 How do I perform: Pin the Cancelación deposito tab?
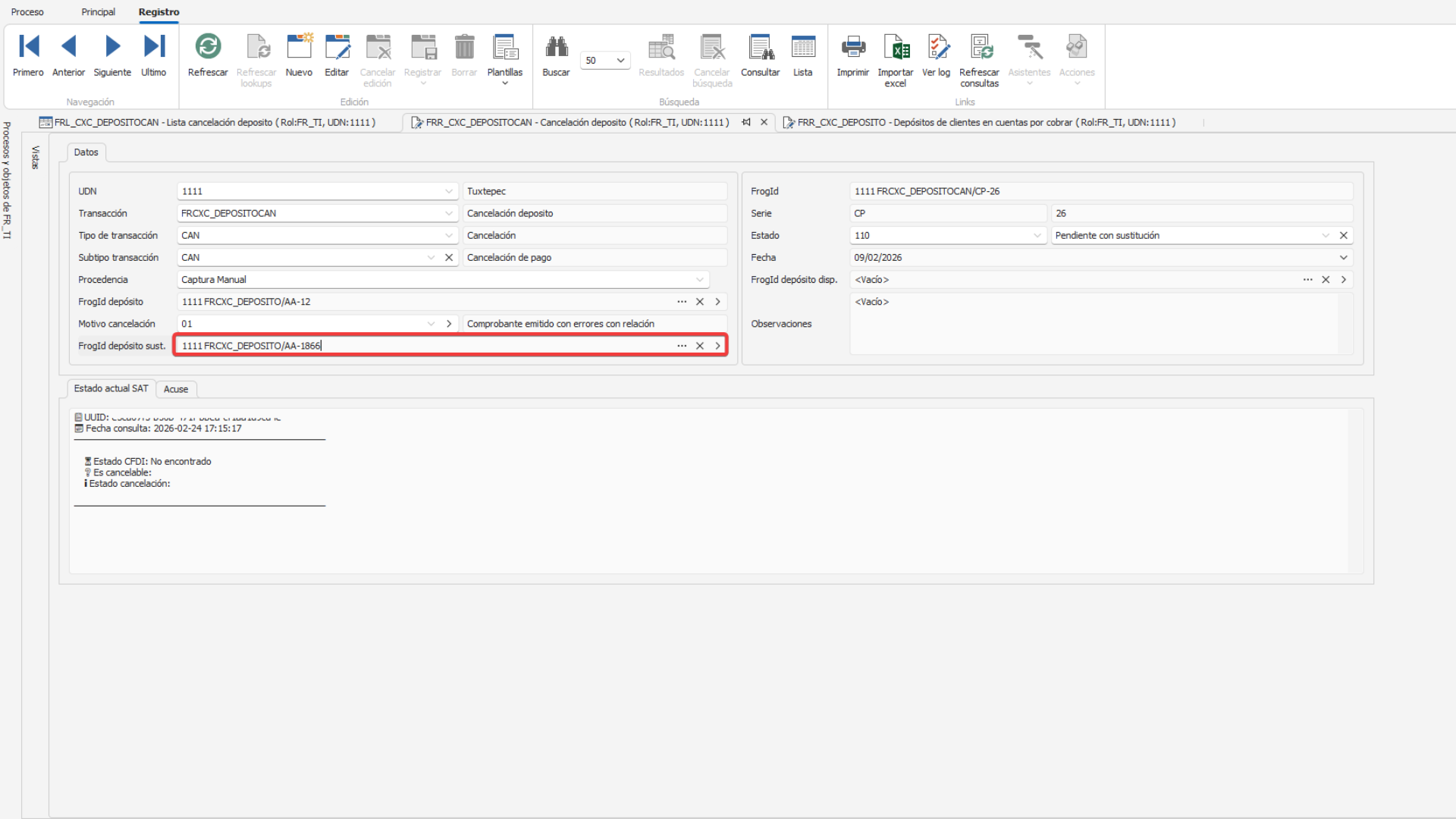click(747, 122)
